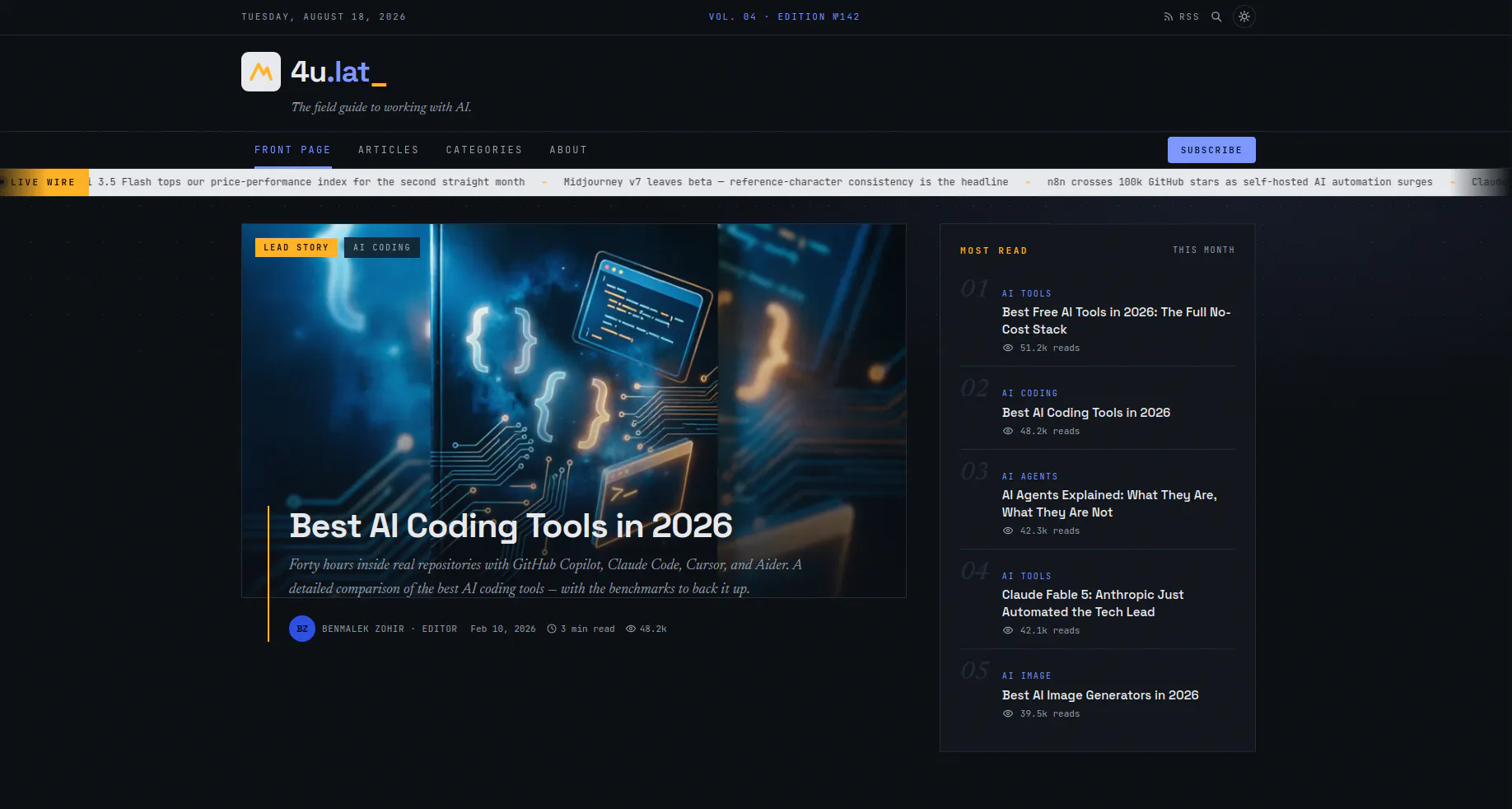1512x809 pixels.
Task: Toggle the light/dark theme sun button
Action: click(x=1244, y=16)
